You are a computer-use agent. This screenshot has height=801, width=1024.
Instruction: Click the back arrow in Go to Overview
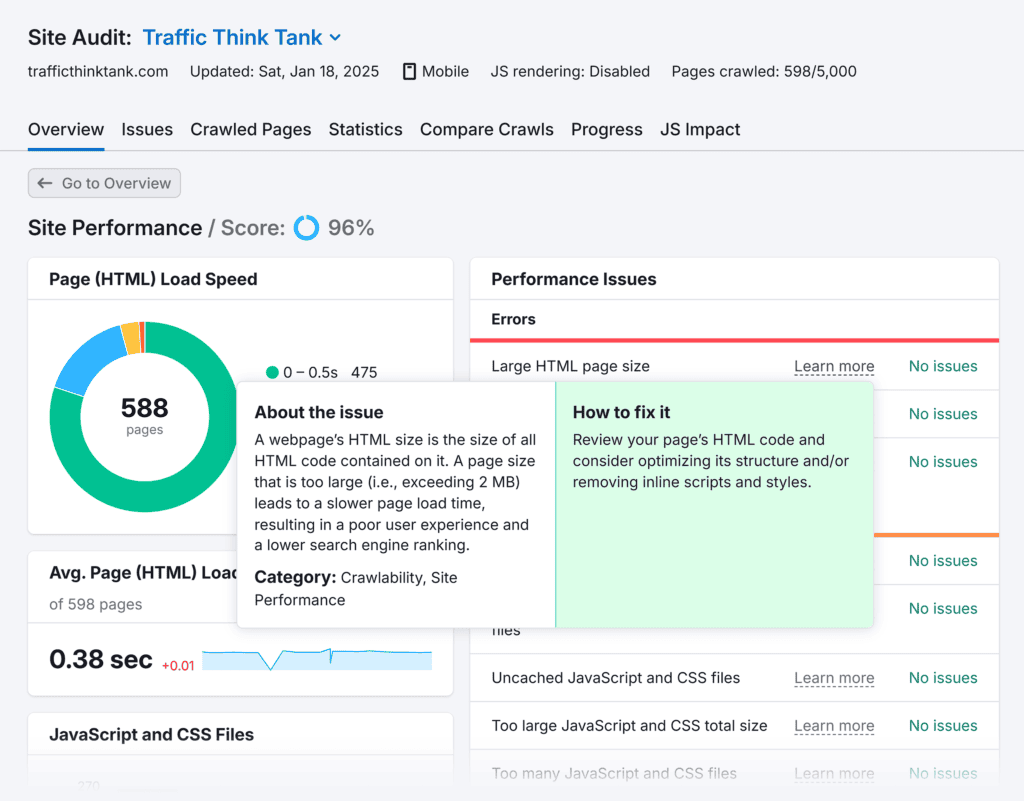tap(45, 183)
